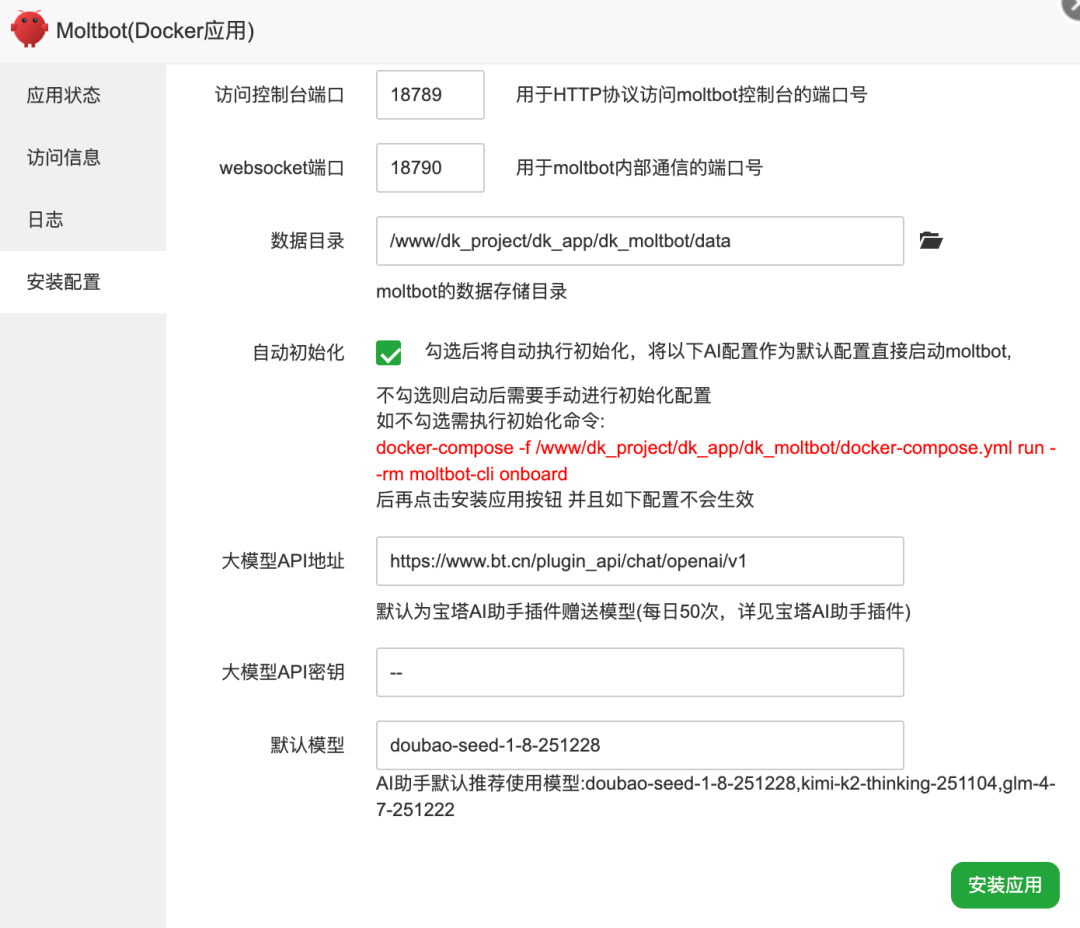The width and height of the screenshot is (1080, 928).
Task: Click the green 安装应用 install button
Action: click(1004, 885)
